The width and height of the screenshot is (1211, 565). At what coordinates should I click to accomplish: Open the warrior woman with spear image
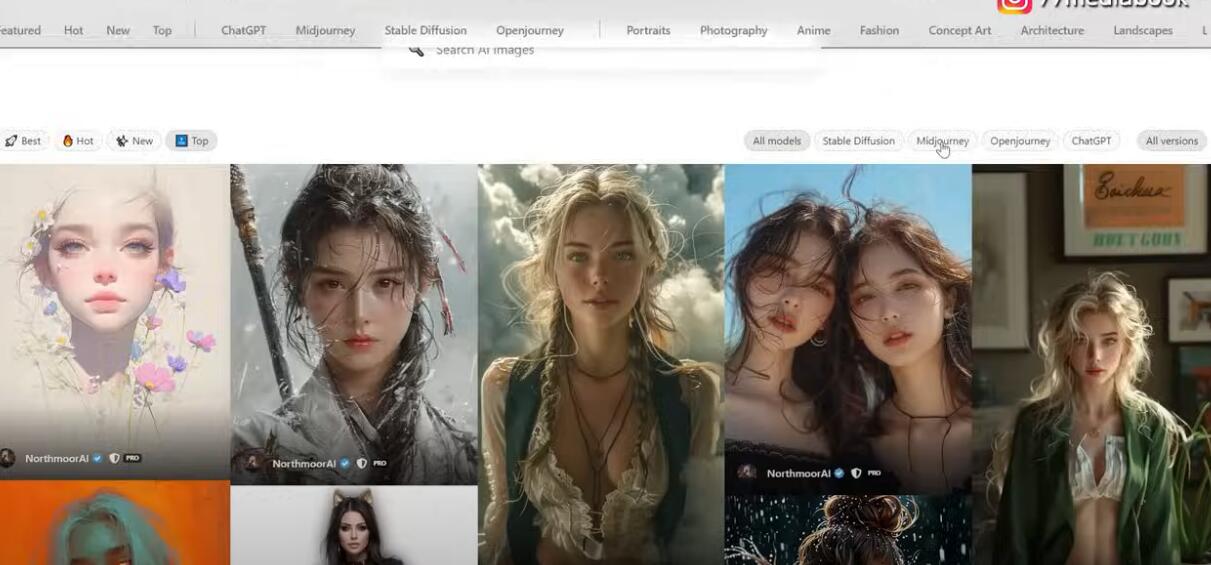coord(354,325)
